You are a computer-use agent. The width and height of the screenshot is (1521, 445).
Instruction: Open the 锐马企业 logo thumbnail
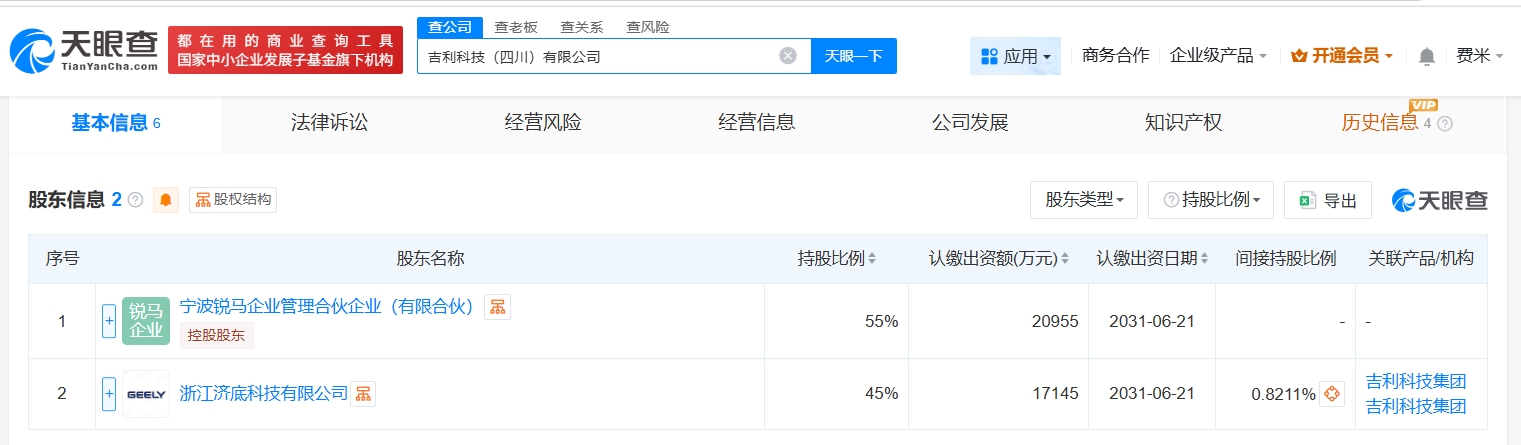(146, 321)
